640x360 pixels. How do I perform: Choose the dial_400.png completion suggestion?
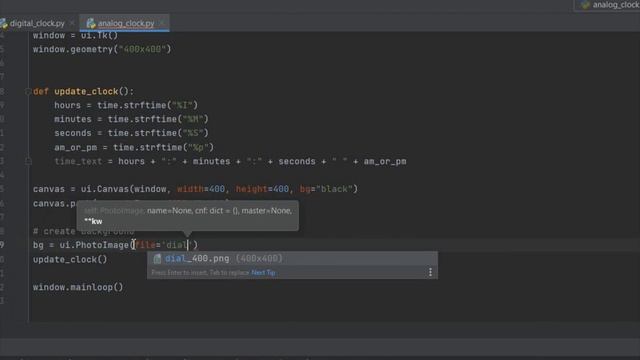[292, 258]
